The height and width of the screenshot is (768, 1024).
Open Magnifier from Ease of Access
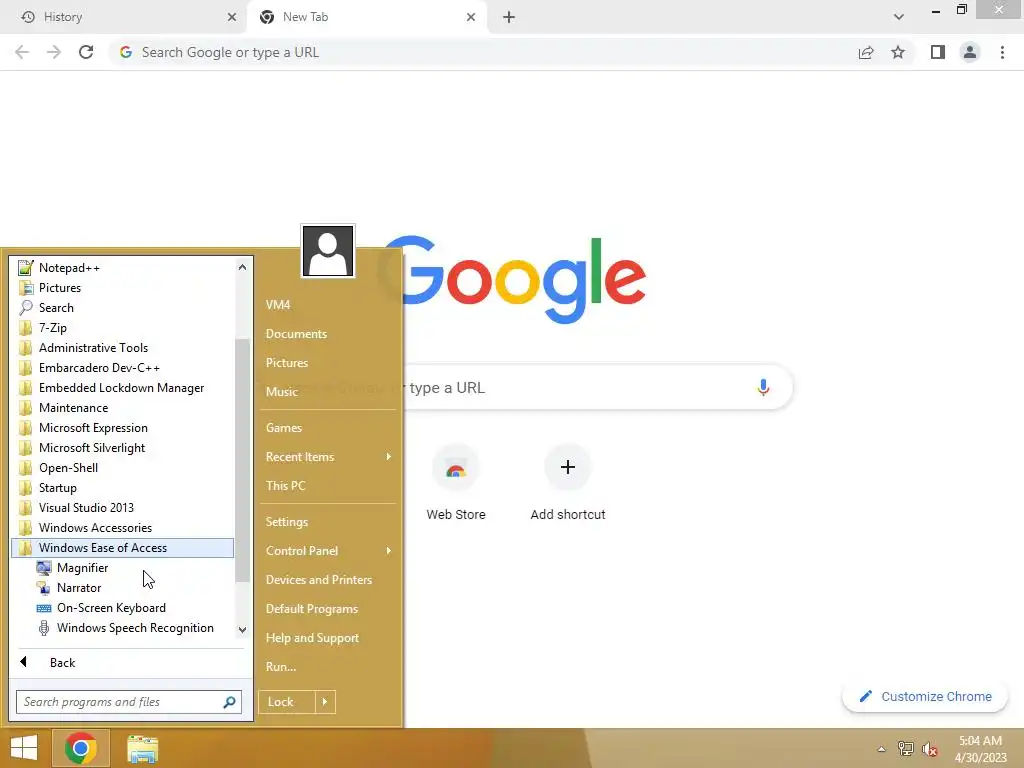click(x=82, y=568)
